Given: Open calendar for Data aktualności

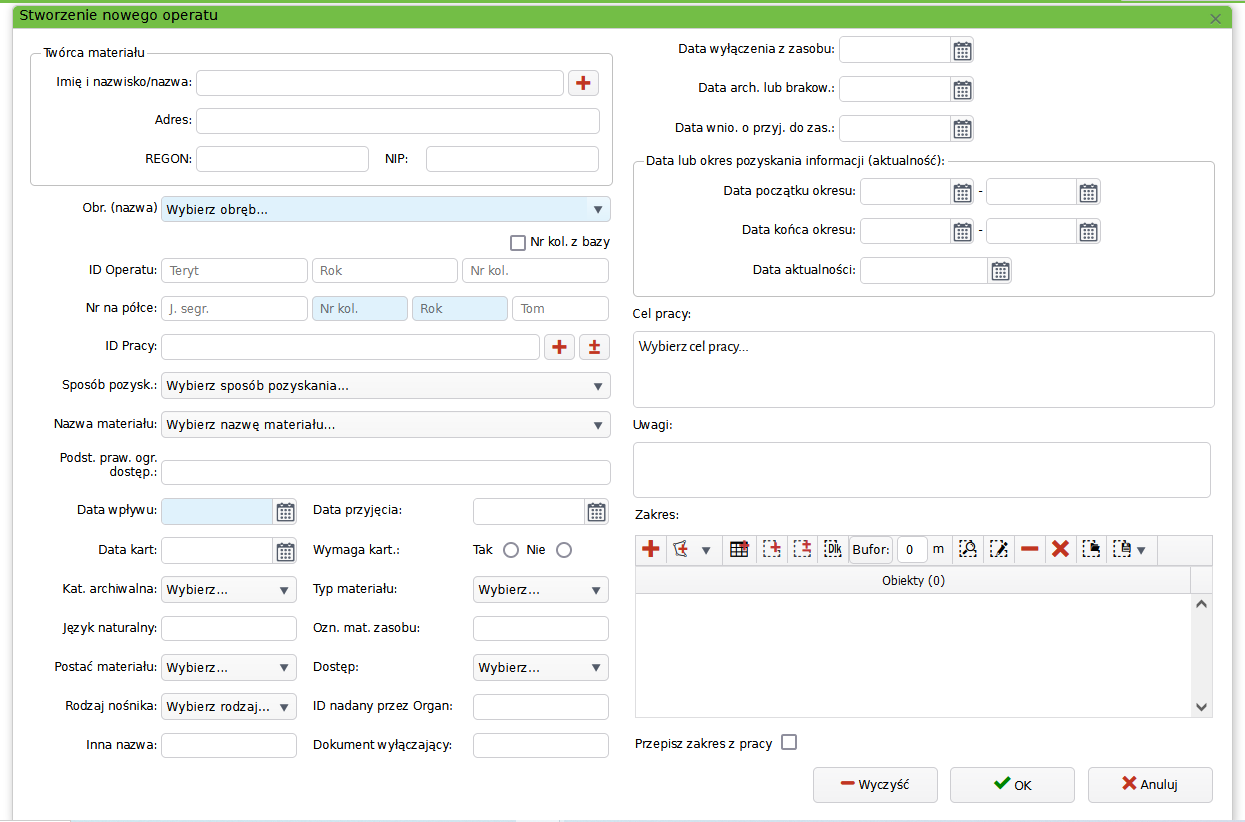Looking at the screenshot, I should [1000, 271].
